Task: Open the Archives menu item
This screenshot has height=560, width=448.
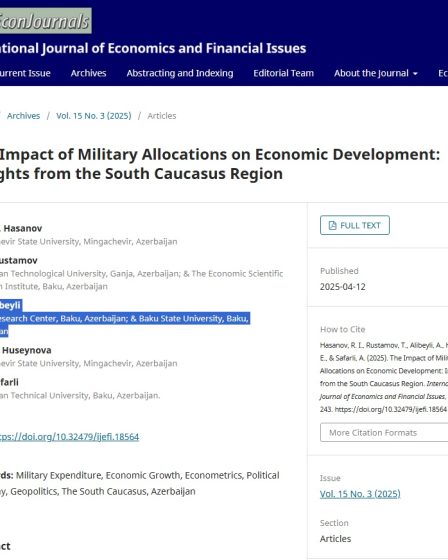Action: (x=88, y=73)
